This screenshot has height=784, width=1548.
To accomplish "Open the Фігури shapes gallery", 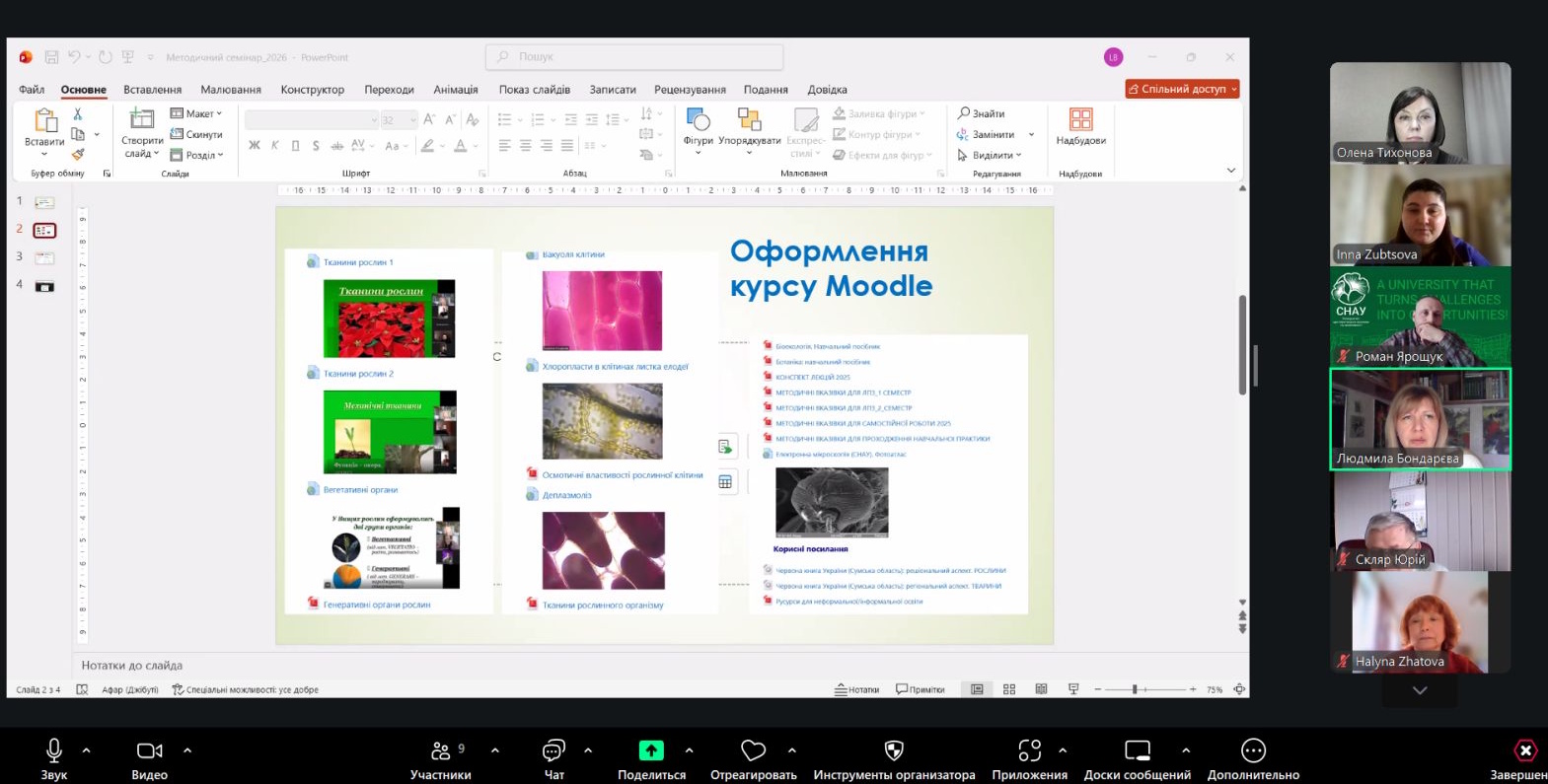I will [698, 122].
